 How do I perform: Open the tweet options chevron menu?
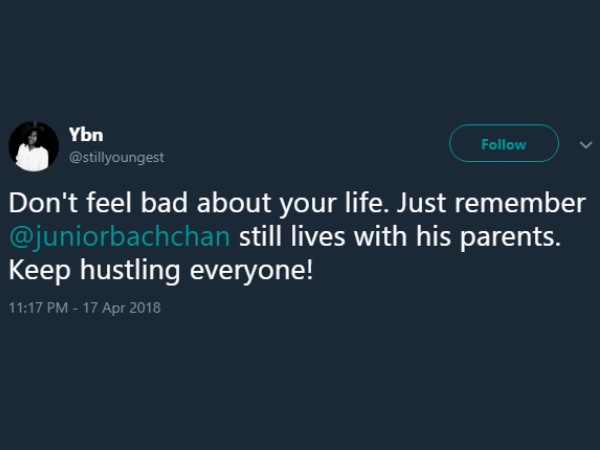pos(586,145)
